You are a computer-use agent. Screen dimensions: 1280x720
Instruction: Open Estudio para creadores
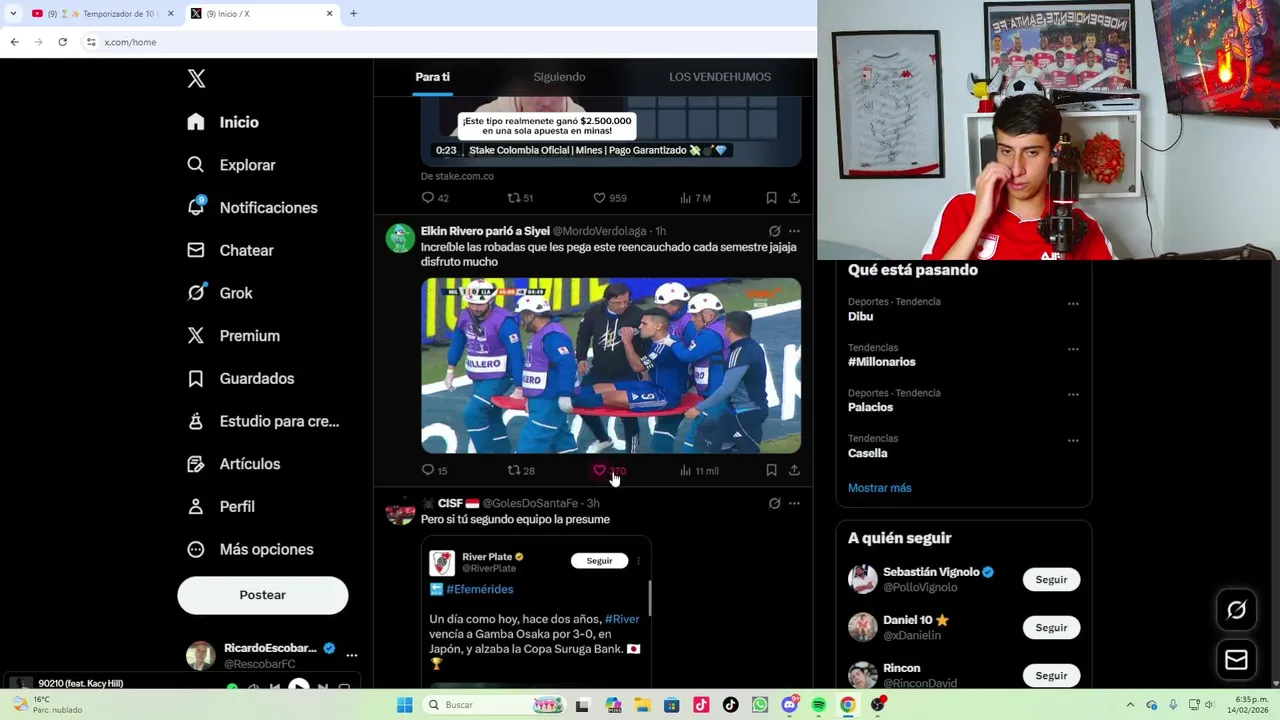tap(263, 421)
